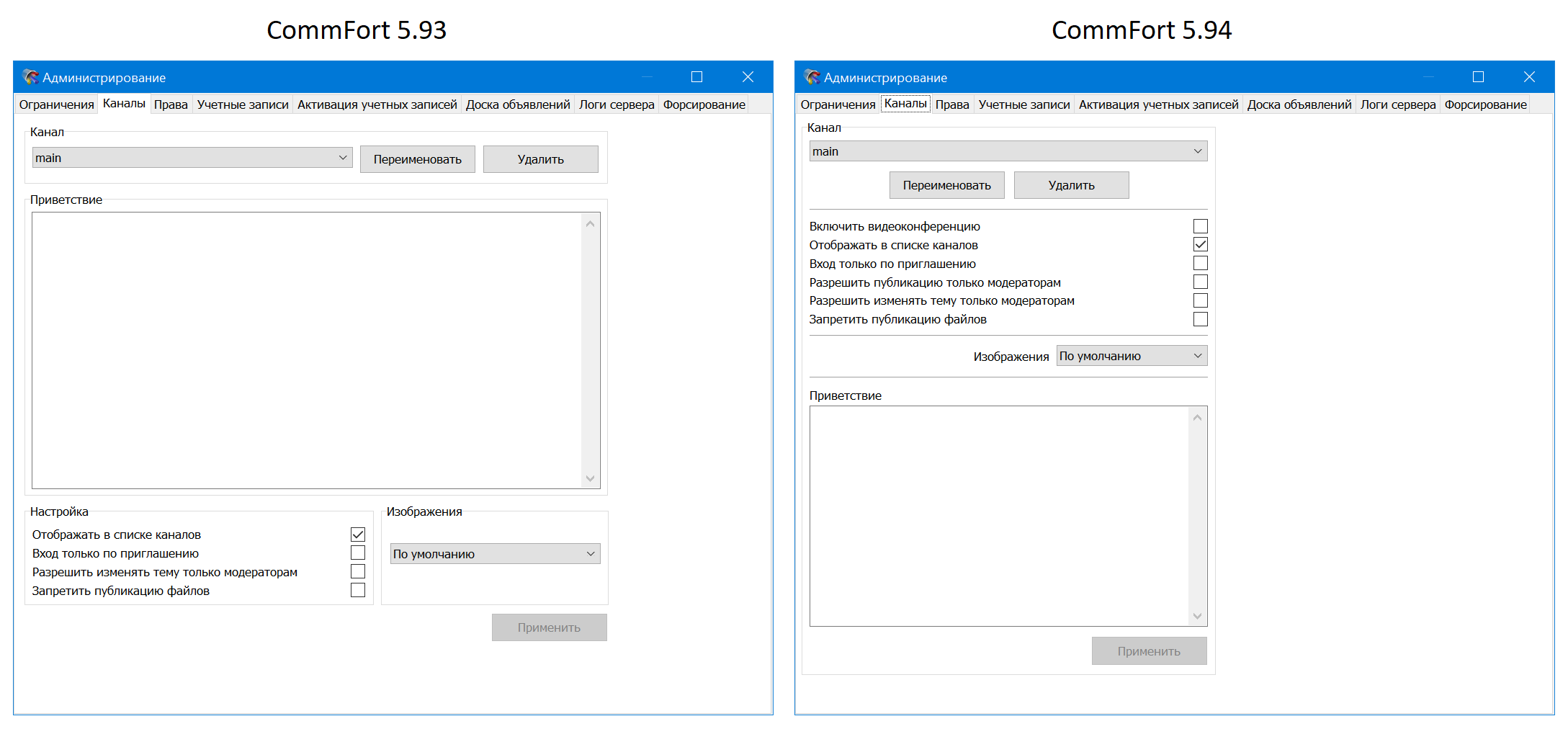The width and height of the screenshot is (1568, 729).
Task: Open Форсирование tab in 5.94 window
Action: 1485,104
